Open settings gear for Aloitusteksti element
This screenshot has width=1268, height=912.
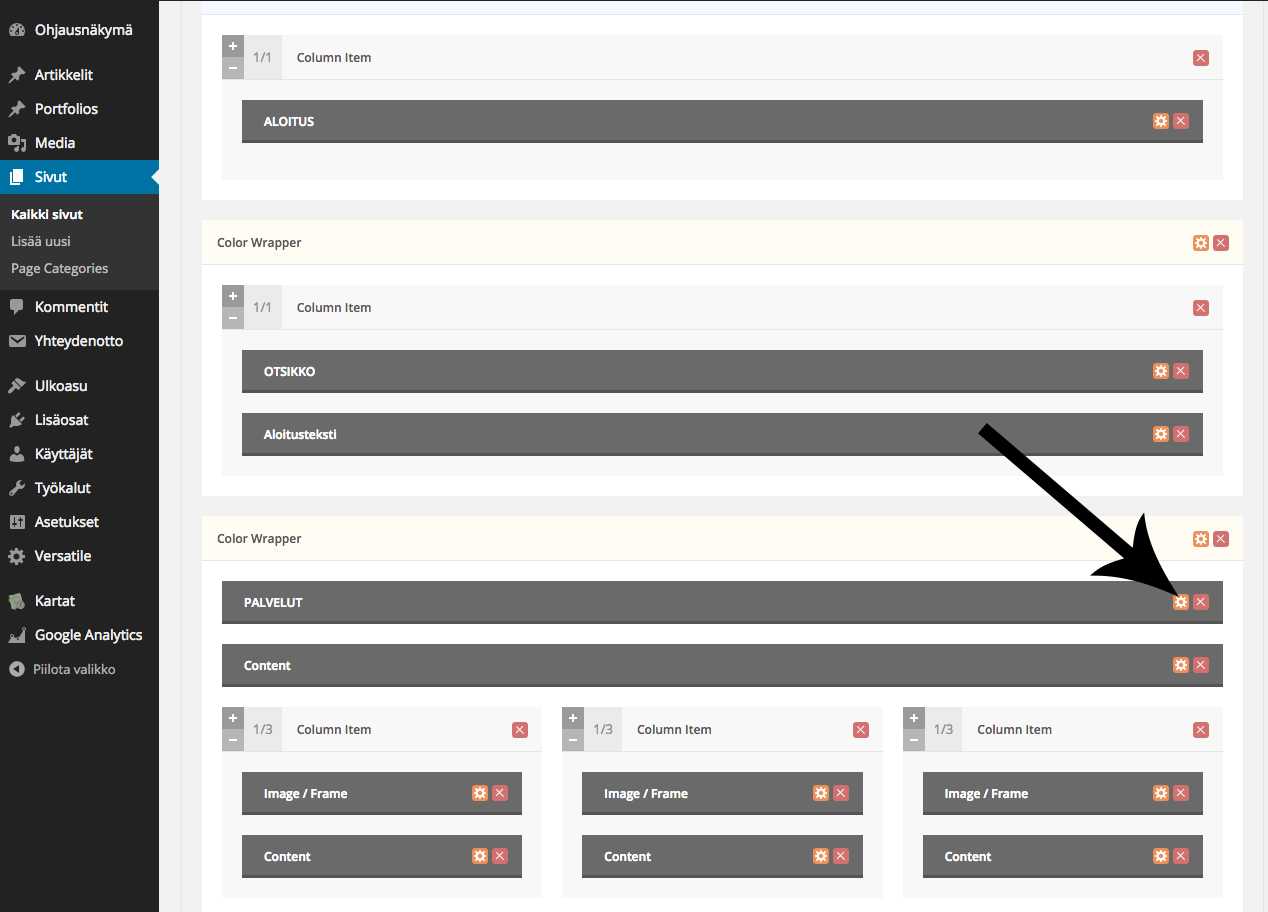pyautogui.click(x=1161, y=434)
